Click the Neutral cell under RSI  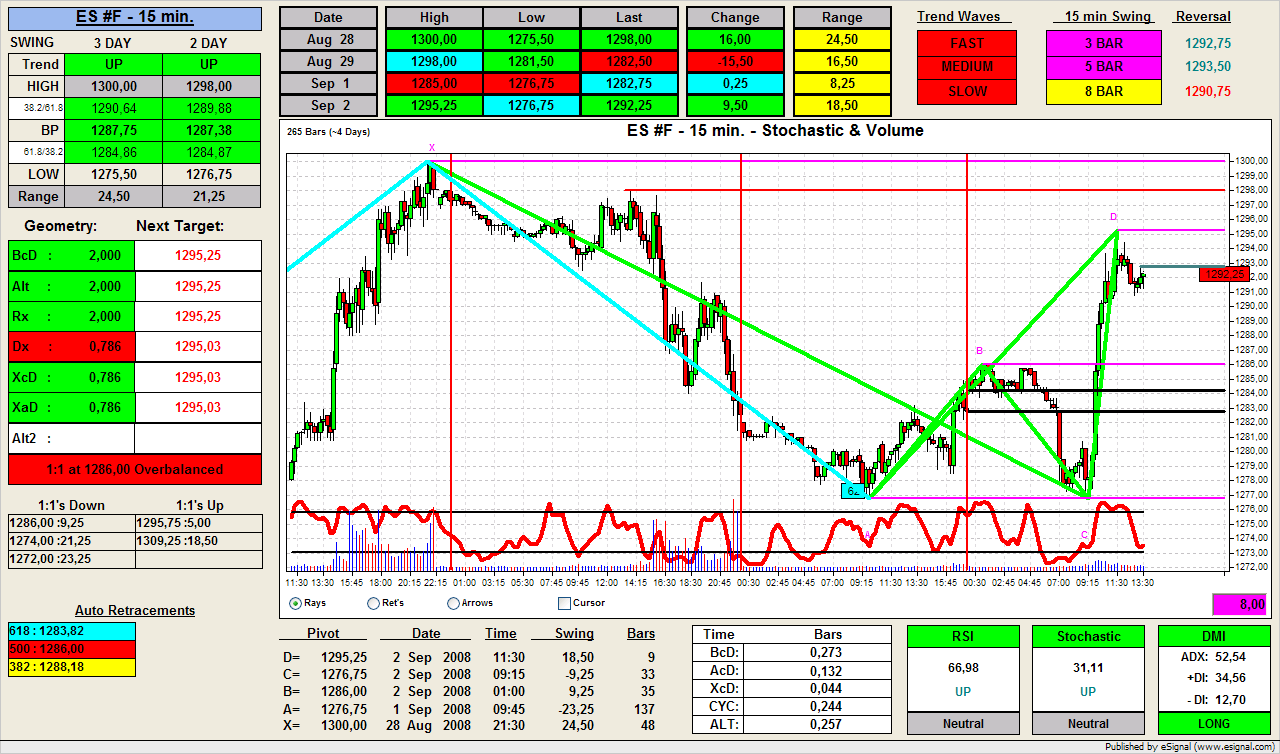pos(963,723)
